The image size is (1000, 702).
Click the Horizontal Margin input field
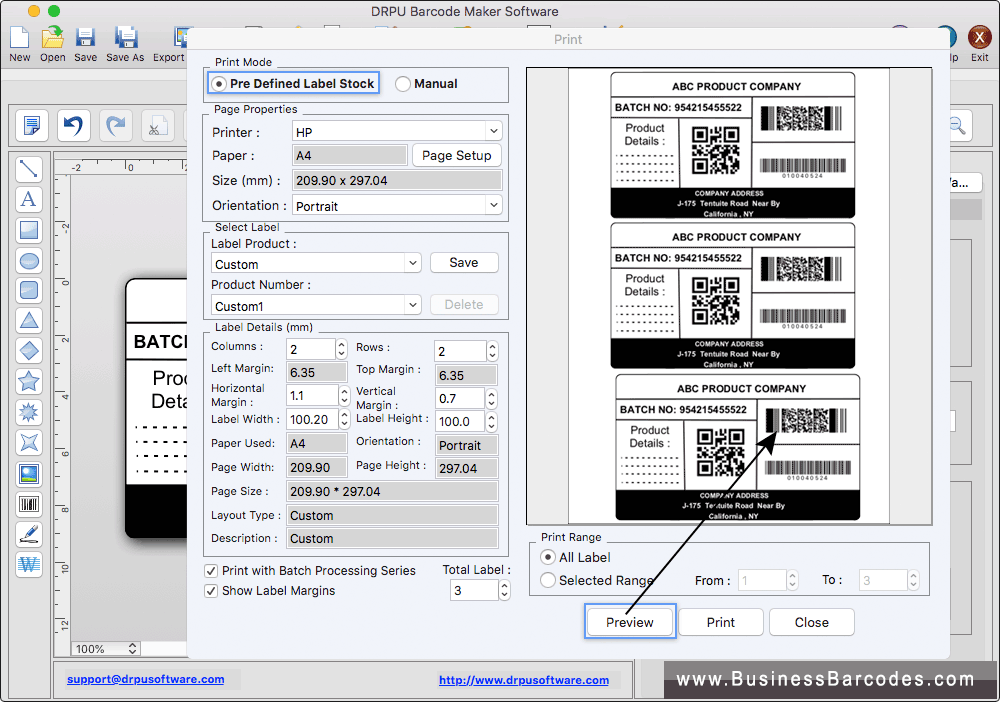point(312,396)
